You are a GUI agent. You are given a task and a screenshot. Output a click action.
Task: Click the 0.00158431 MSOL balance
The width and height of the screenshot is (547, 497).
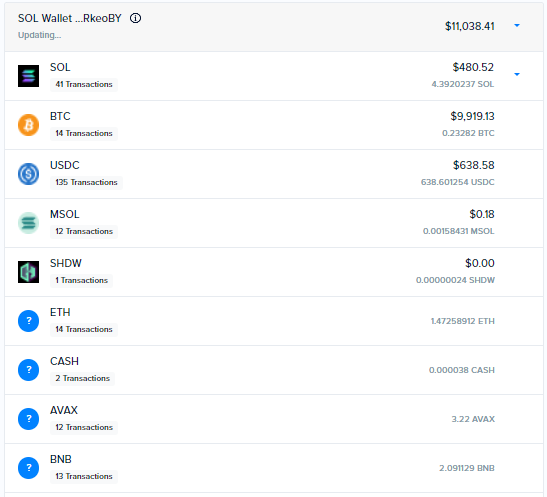458,231
